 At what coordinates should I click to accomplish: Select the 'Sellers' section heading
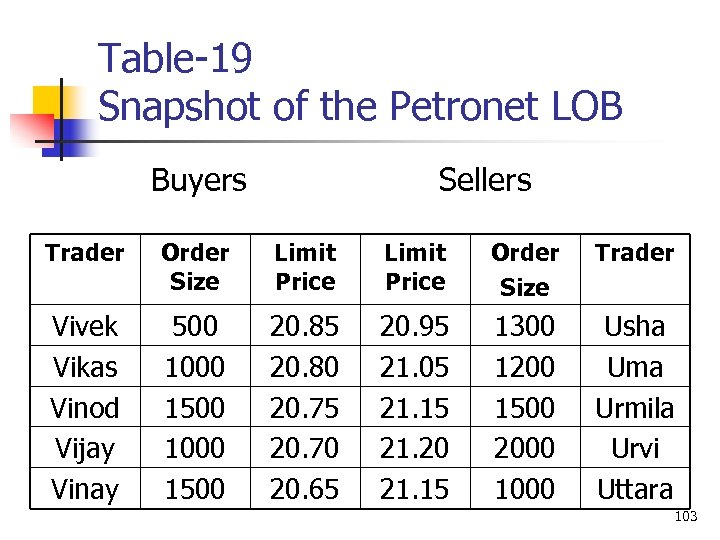[x=485, y=180]
